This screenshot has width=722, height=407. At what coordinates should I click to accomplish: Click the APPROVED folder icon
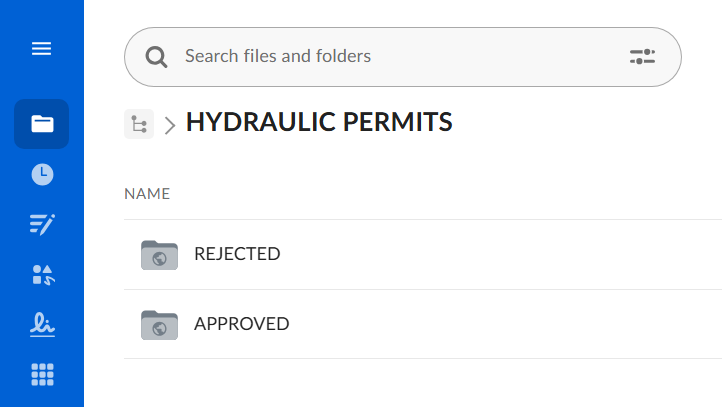159,325
